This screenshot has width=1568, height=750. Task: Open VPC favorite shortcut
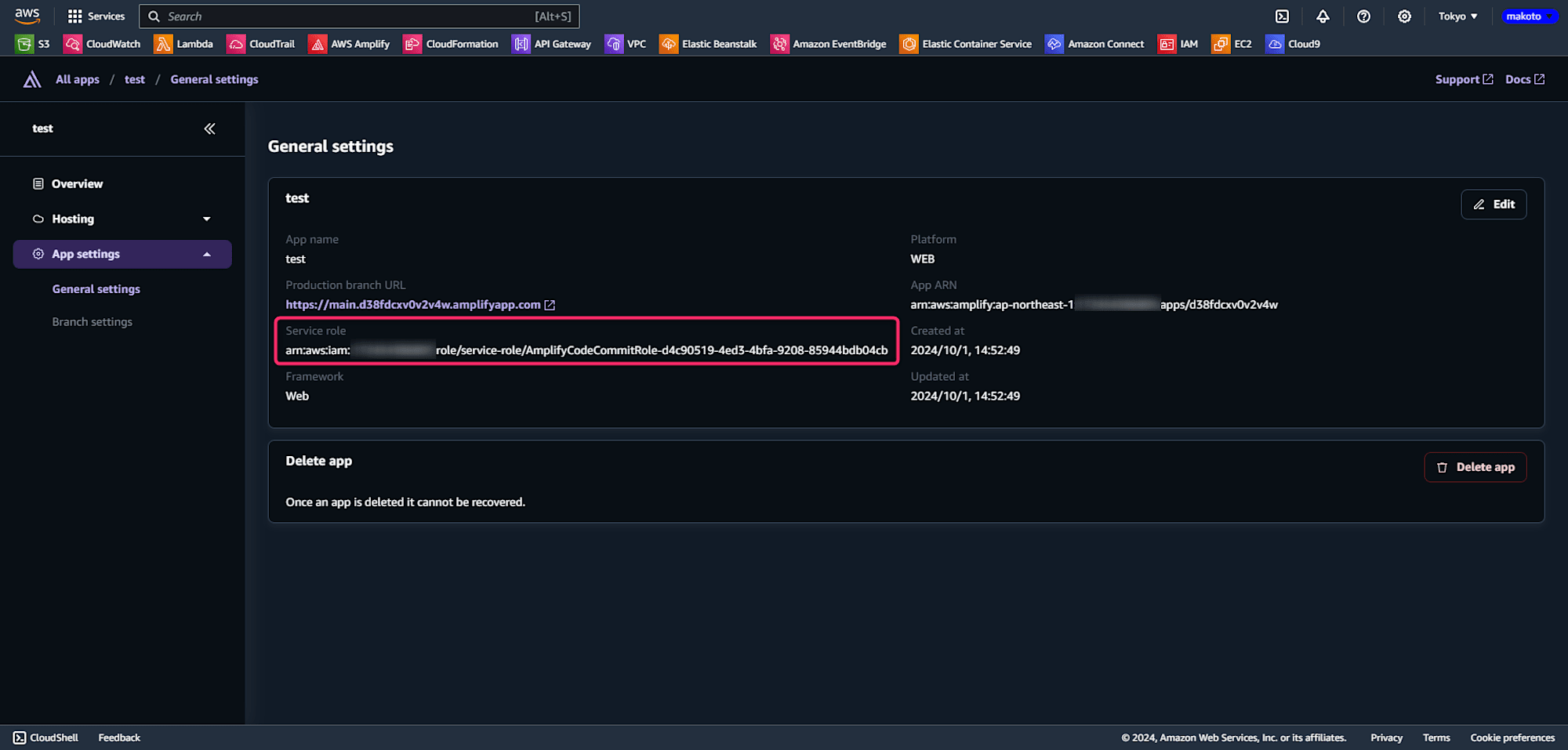tap(626, 44)
